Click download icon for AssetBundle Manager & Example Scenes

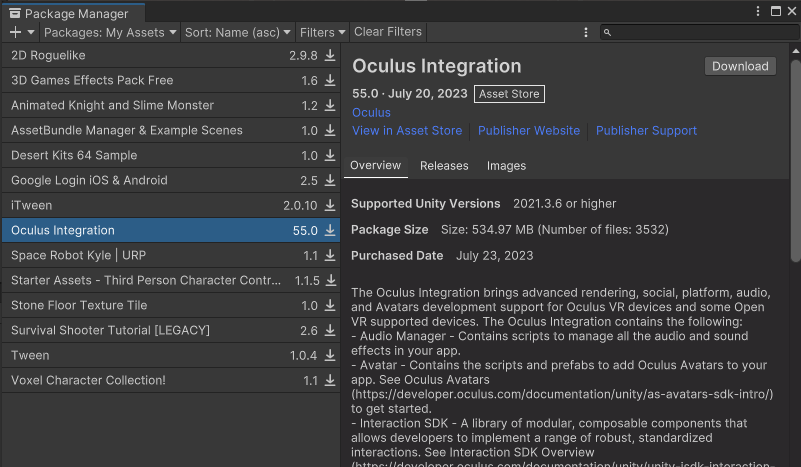click(330, 130)
